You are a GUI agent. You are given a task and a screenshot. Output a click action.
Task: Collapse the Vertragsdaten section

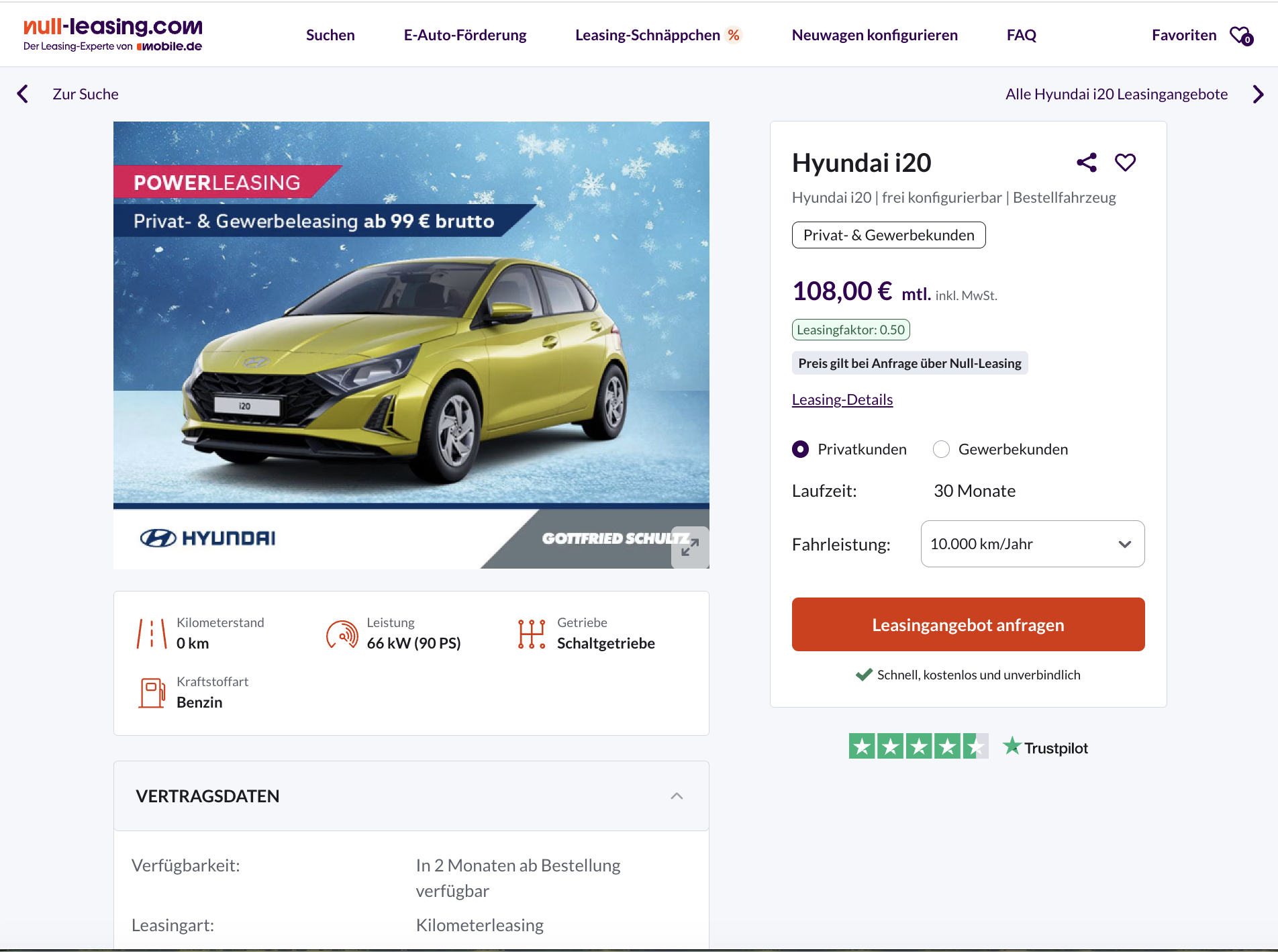(677, 796)
